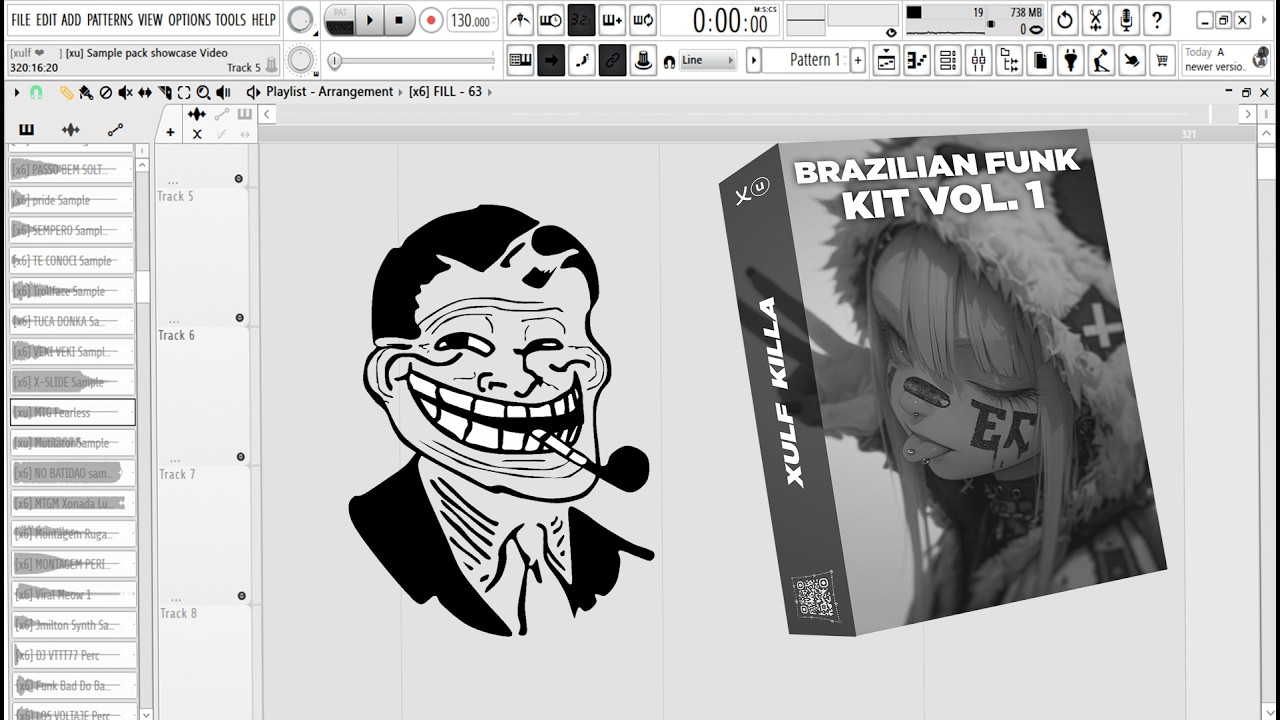Switch picker to the patterns piano tab
The height and width of the screenshot is (720, 1280).
(x=26, y=130)
